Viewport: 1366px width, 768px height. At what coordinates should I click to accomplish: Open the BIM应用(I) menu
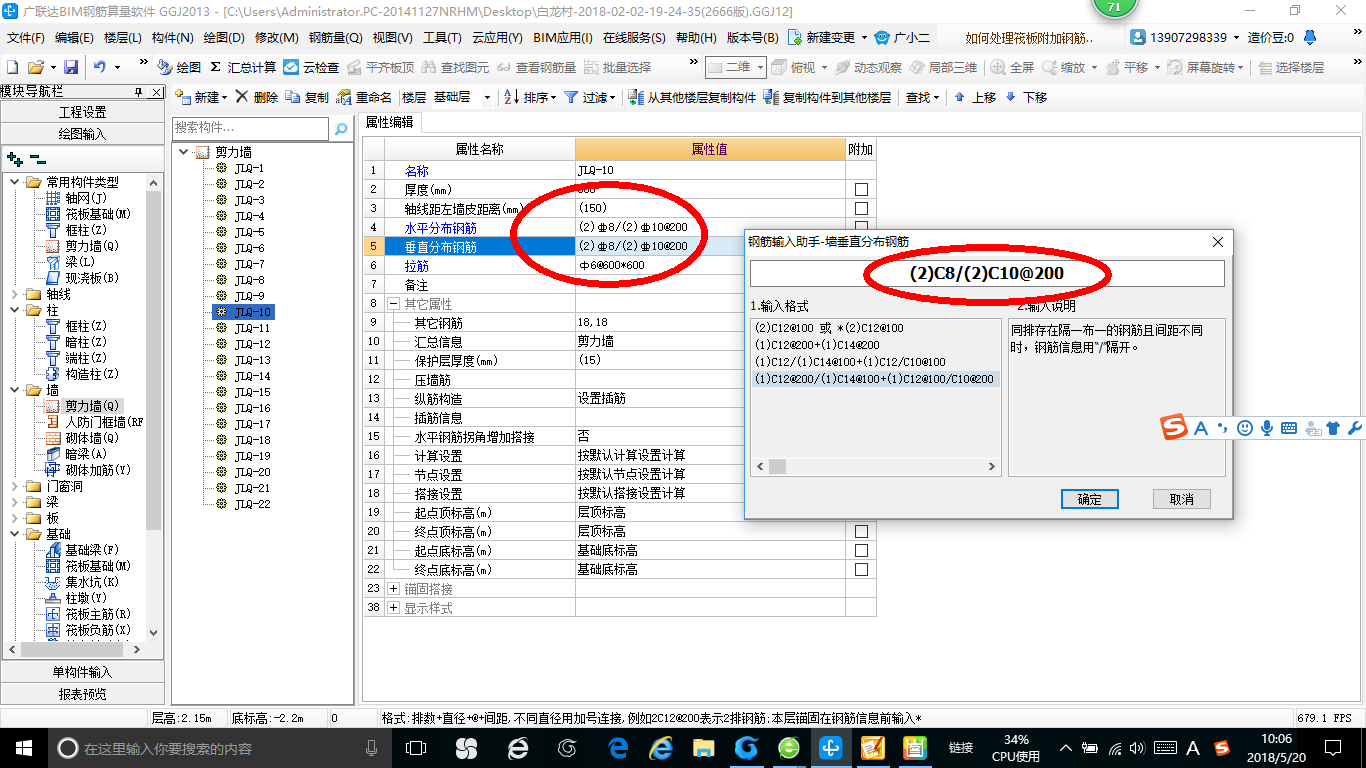tap(563, 38)
